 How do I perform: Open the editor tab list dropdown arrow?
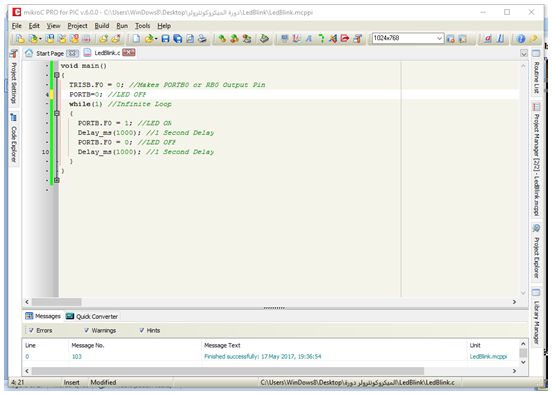click(524, 53)
